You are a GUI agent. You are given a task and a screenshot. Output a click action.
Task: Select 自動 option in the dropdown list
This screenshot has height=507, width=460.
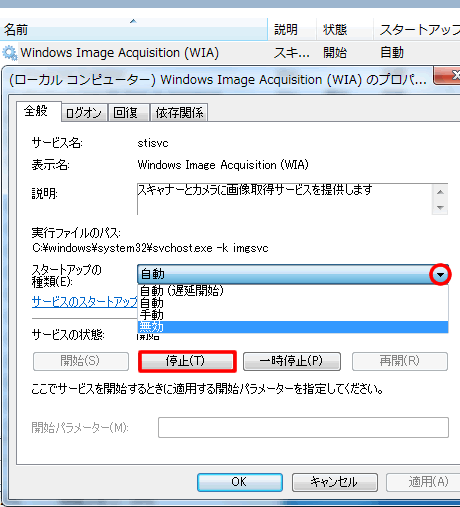tap(293, 303)
